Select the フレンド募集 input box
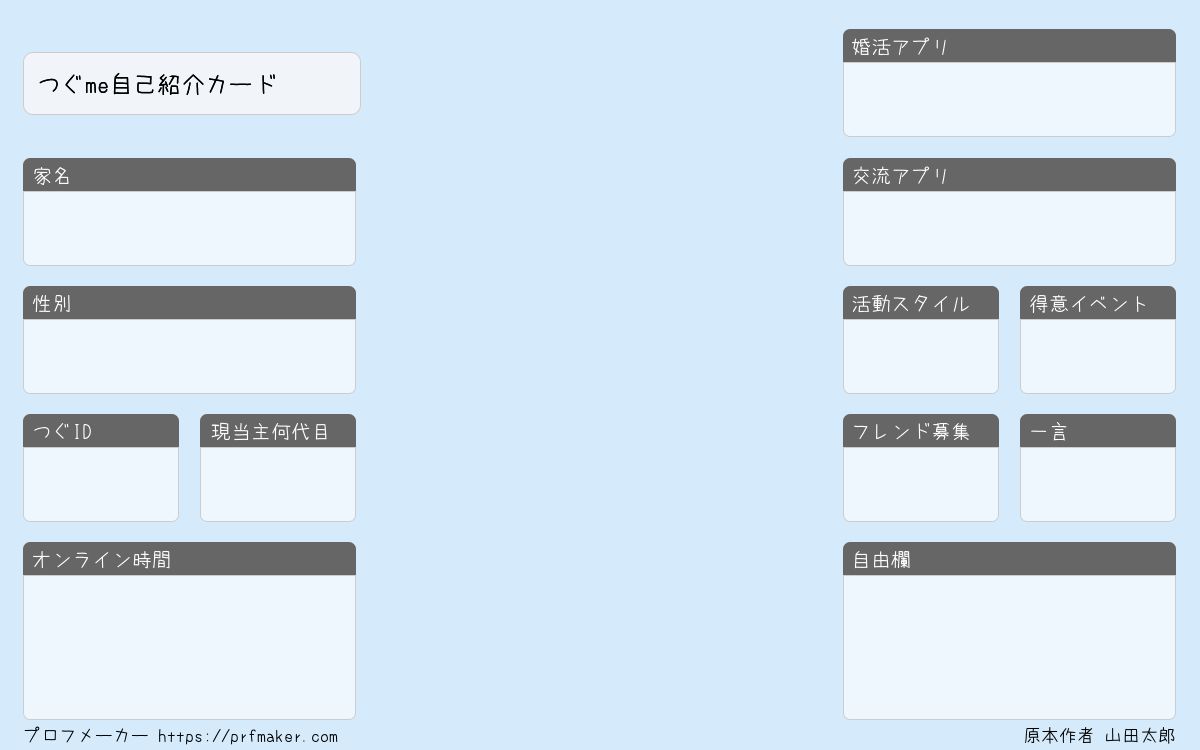Viewport: 1200px width, 750px height. pyautogui.click(x=921, y=484)
